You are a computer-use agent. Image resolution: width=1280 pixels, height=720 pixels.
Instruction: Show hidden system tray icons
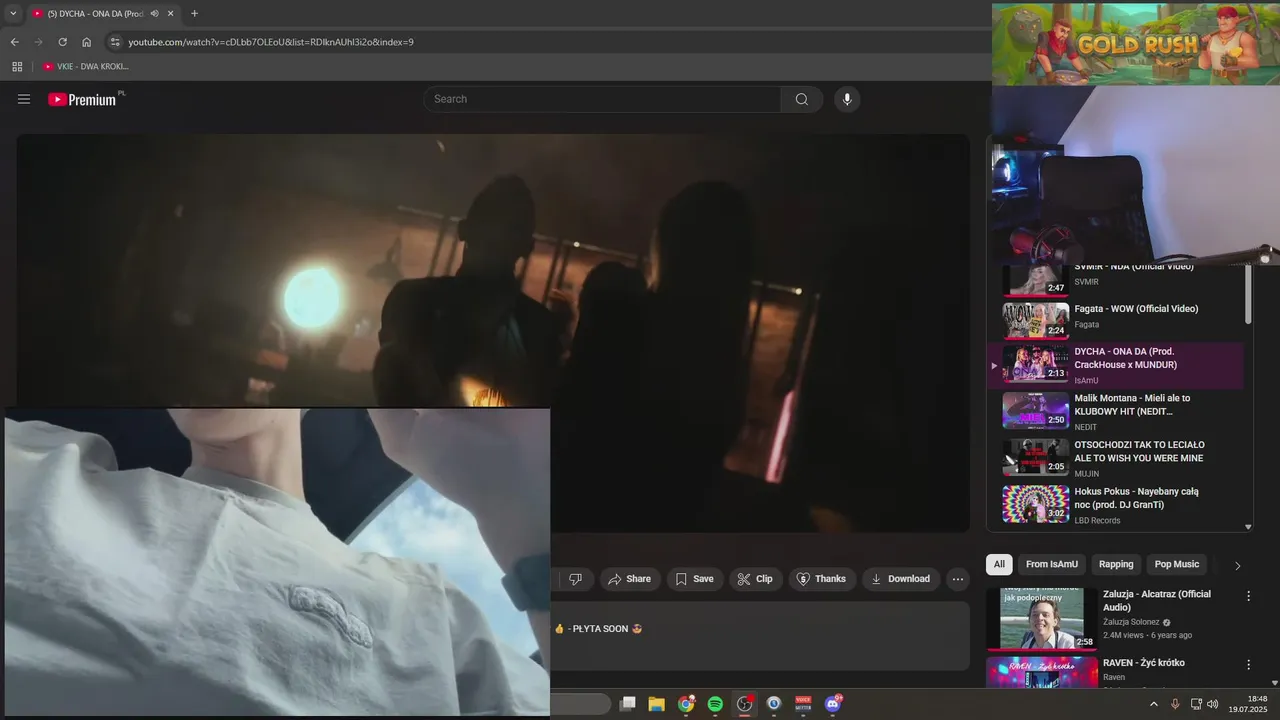tap(1153, 704)
